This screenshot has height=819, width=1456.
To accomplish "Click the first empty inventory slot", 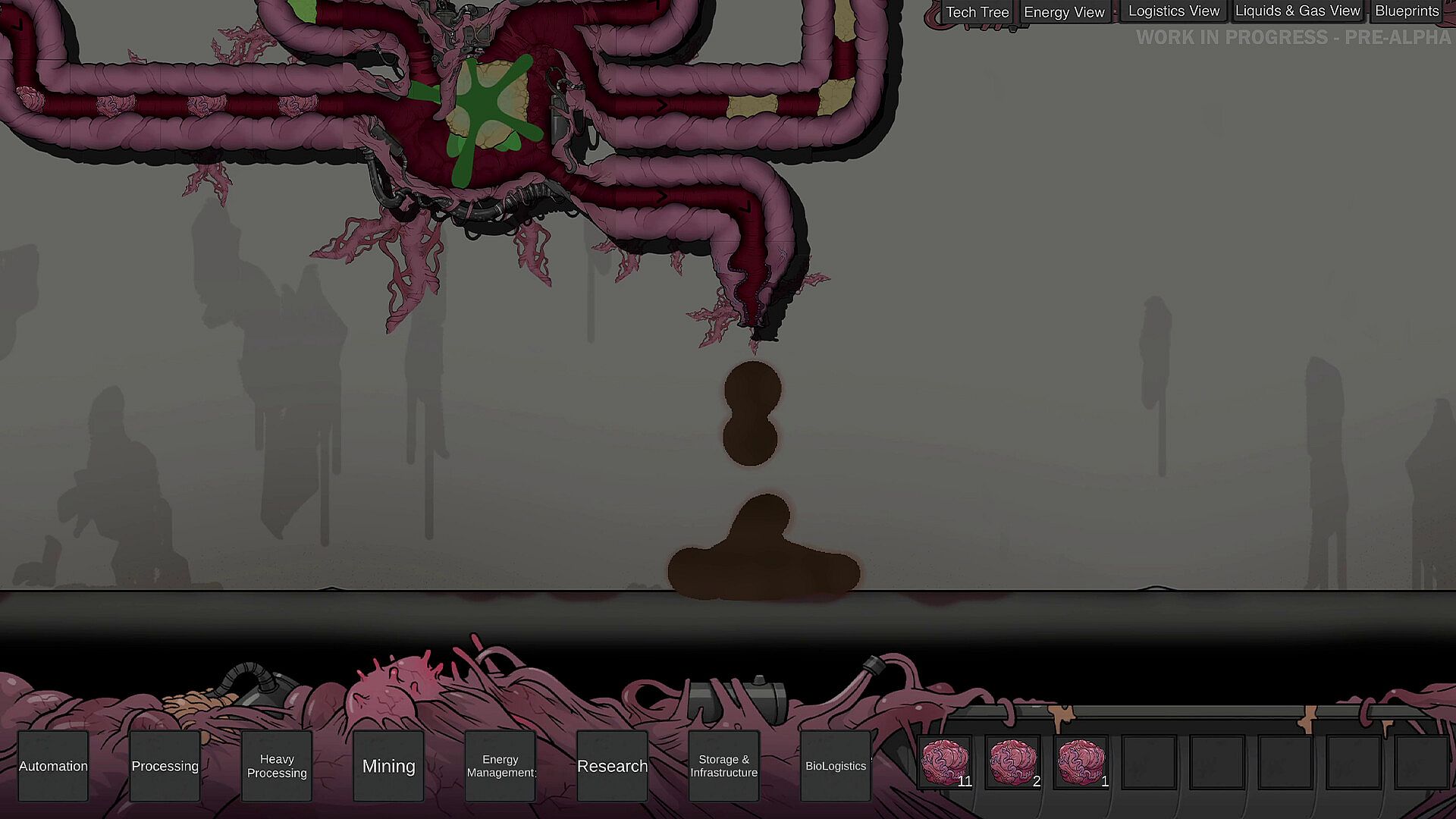I will (1149, 762).
